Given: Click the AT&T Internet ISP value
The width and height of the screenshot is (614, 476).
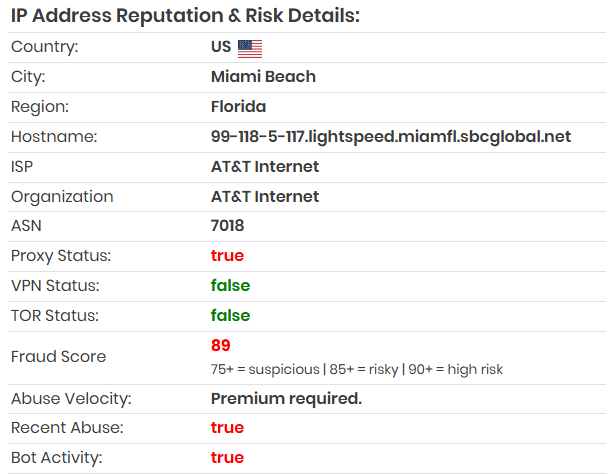Looking at the screenshot, I should pyautogui.click(x=265, y=167).
